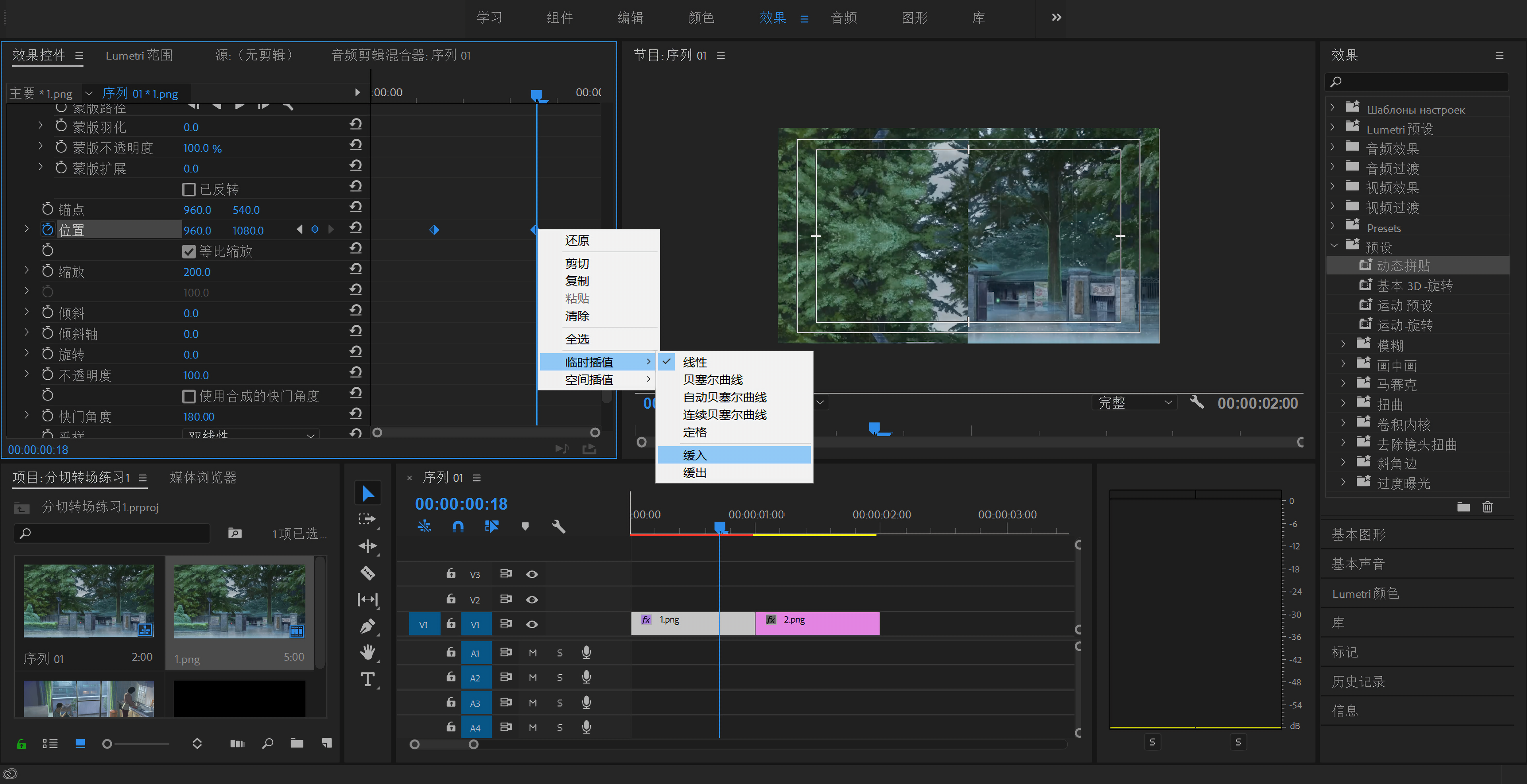Toggle V3 track output eye
The height and width of the screenshot is (784, 1527).
(532, 574)
